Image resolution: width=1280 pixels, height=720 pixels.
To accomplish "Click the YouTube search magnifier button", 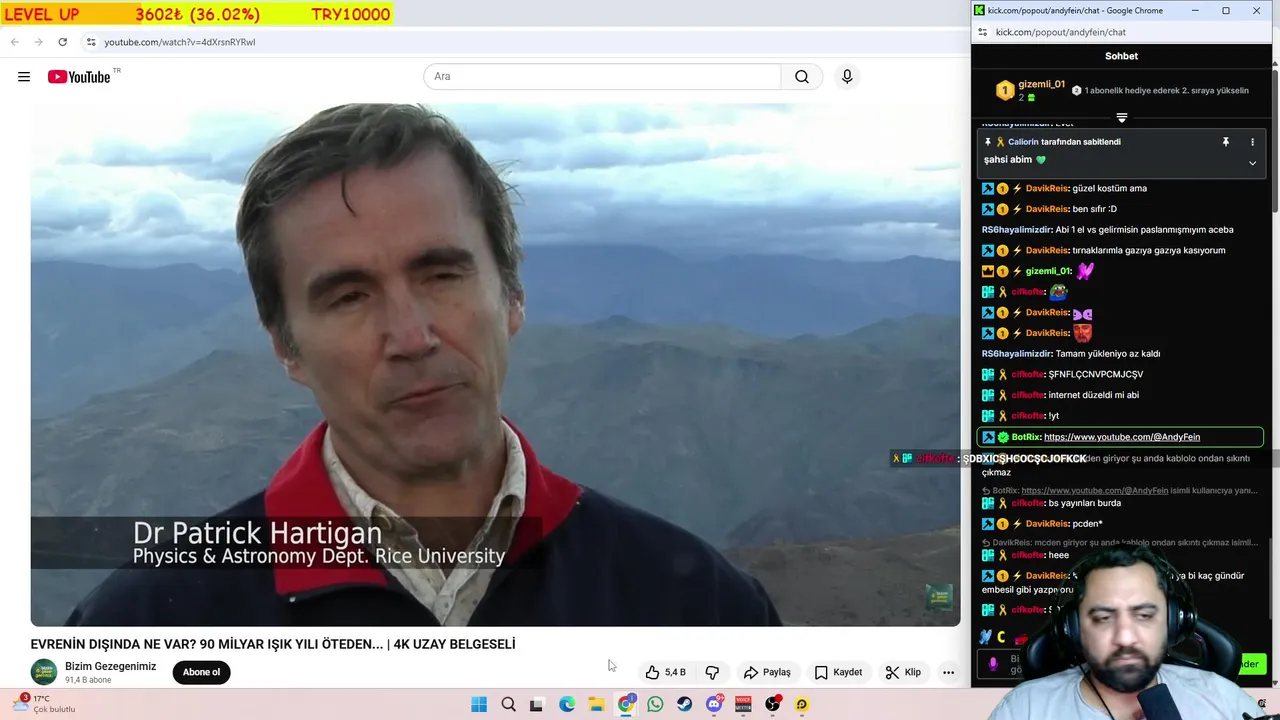I will click(x=802, y=76).
